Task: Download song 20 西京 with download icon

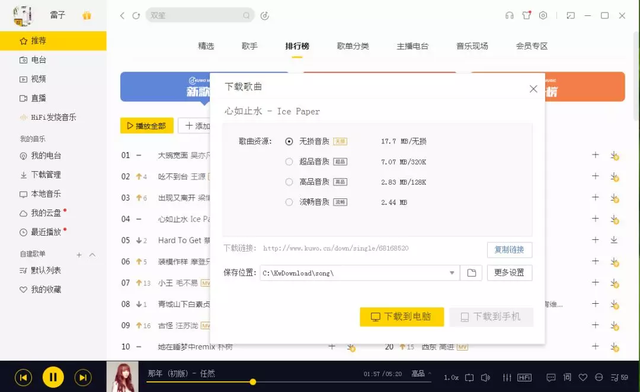Action: click(x=614, y=347)
